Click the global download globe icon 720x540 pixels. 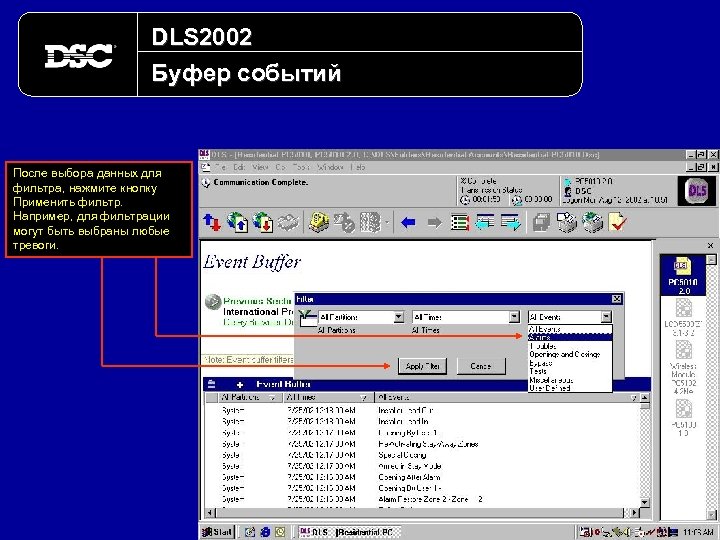(x=263, y=223)
